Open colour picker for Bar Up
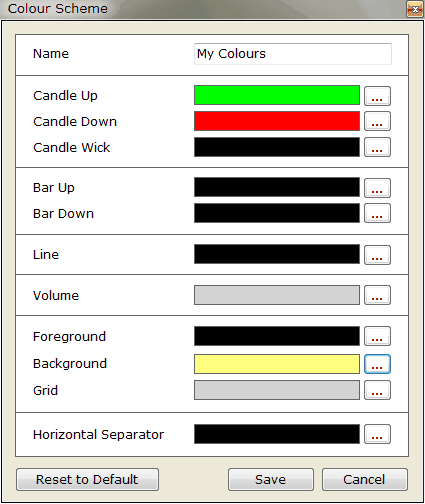The width and height of the screenshot is (425, 504). coord(377,188)
